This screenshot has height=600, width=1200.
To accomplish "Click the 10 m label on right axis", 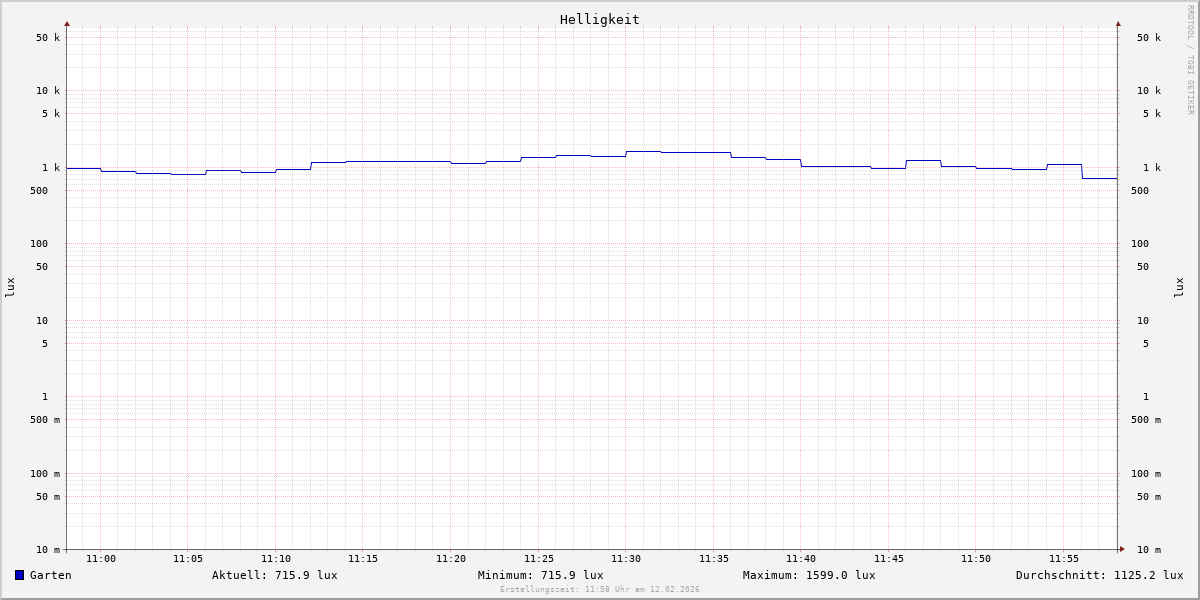I will point(1148,550).
